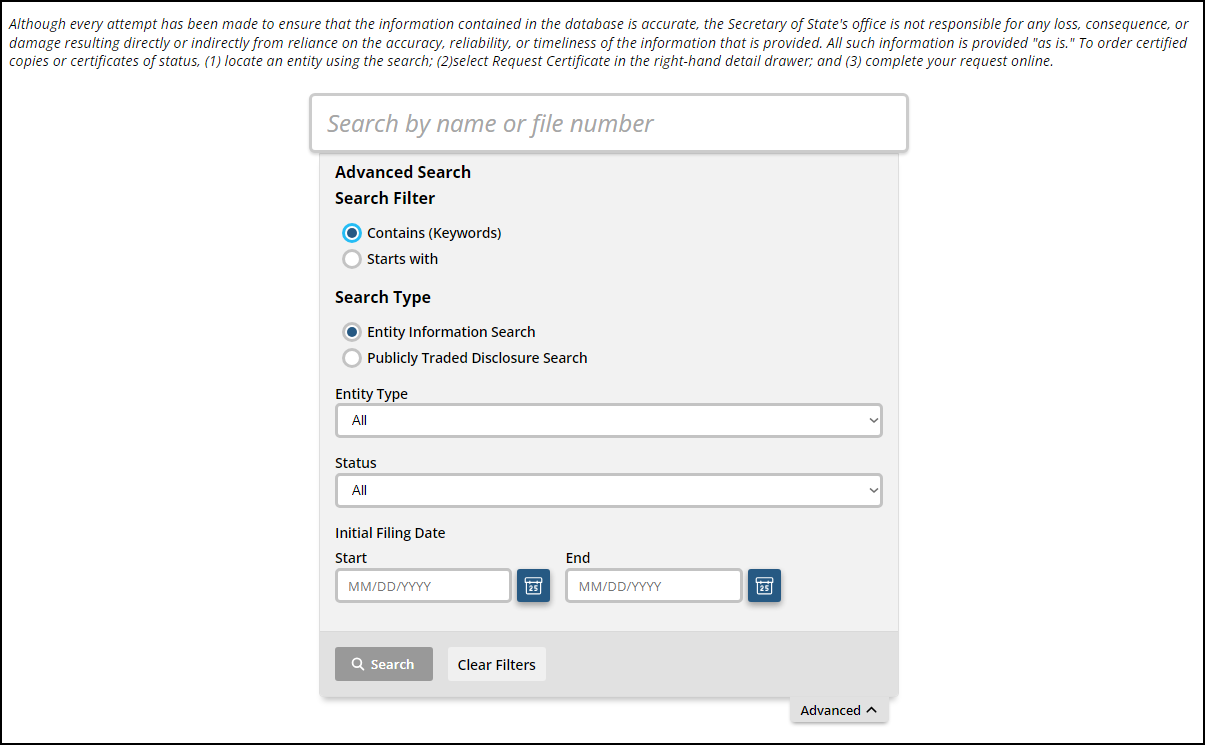This screenshot has width=1205, height=745.
Task: Select the Starts with radio option
Action: coord(352,259)
